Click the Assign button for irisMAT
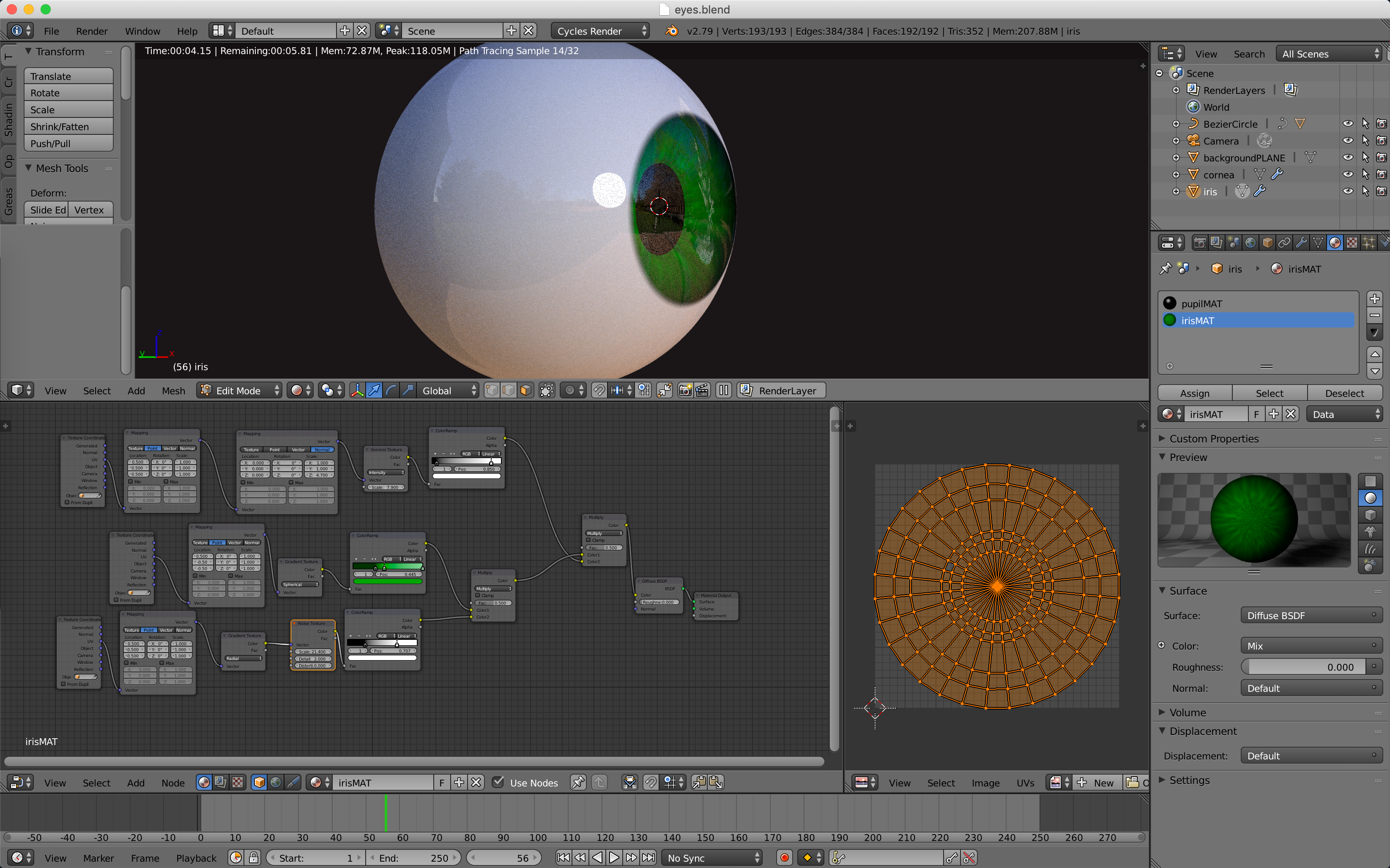The image size is (1390, 868). pyautogui.click(x=1194, y=393)
